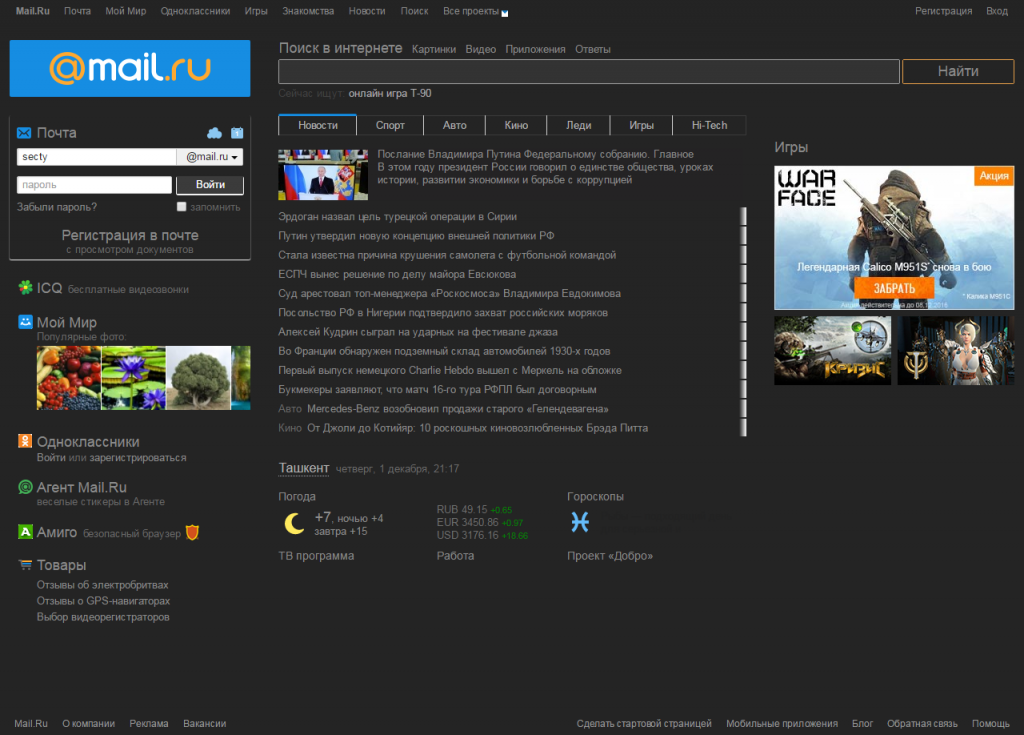Open the Проект «Добро» link

[610, 556]
